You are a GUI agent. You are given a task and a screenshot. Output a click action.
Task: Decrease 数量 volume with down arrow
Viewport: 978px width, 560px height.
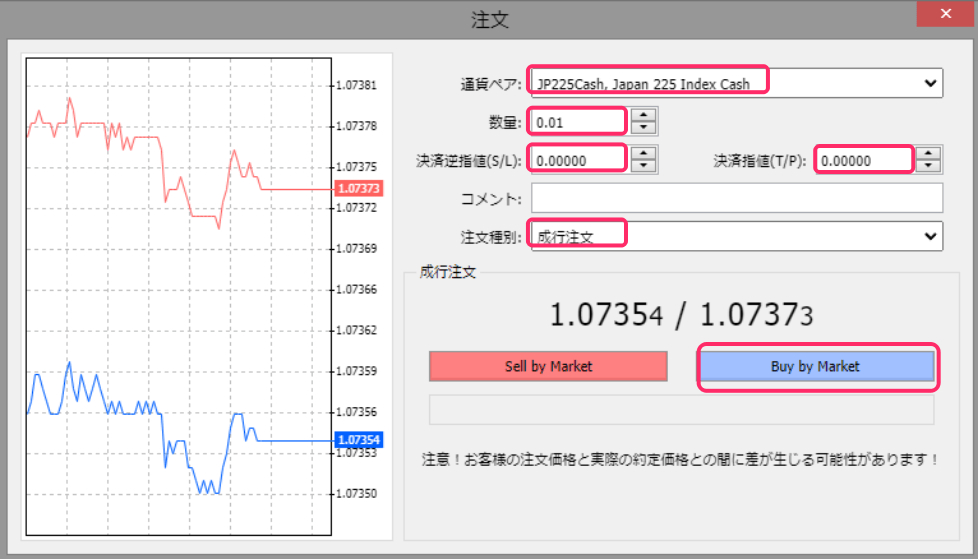coord(644,128)
